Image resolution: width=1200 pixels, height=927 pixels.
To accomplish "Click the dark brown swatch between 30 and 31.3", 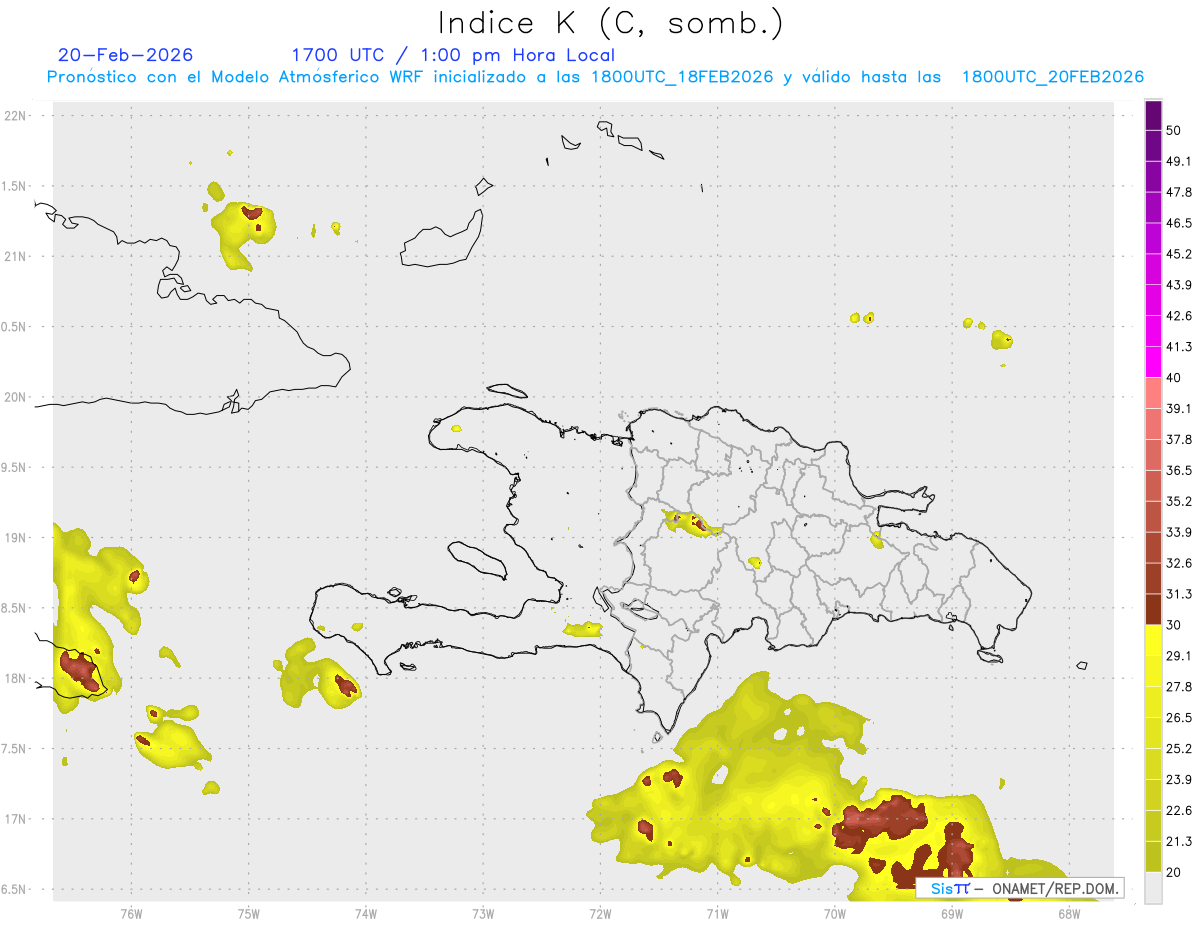I will pos(1153,609).
